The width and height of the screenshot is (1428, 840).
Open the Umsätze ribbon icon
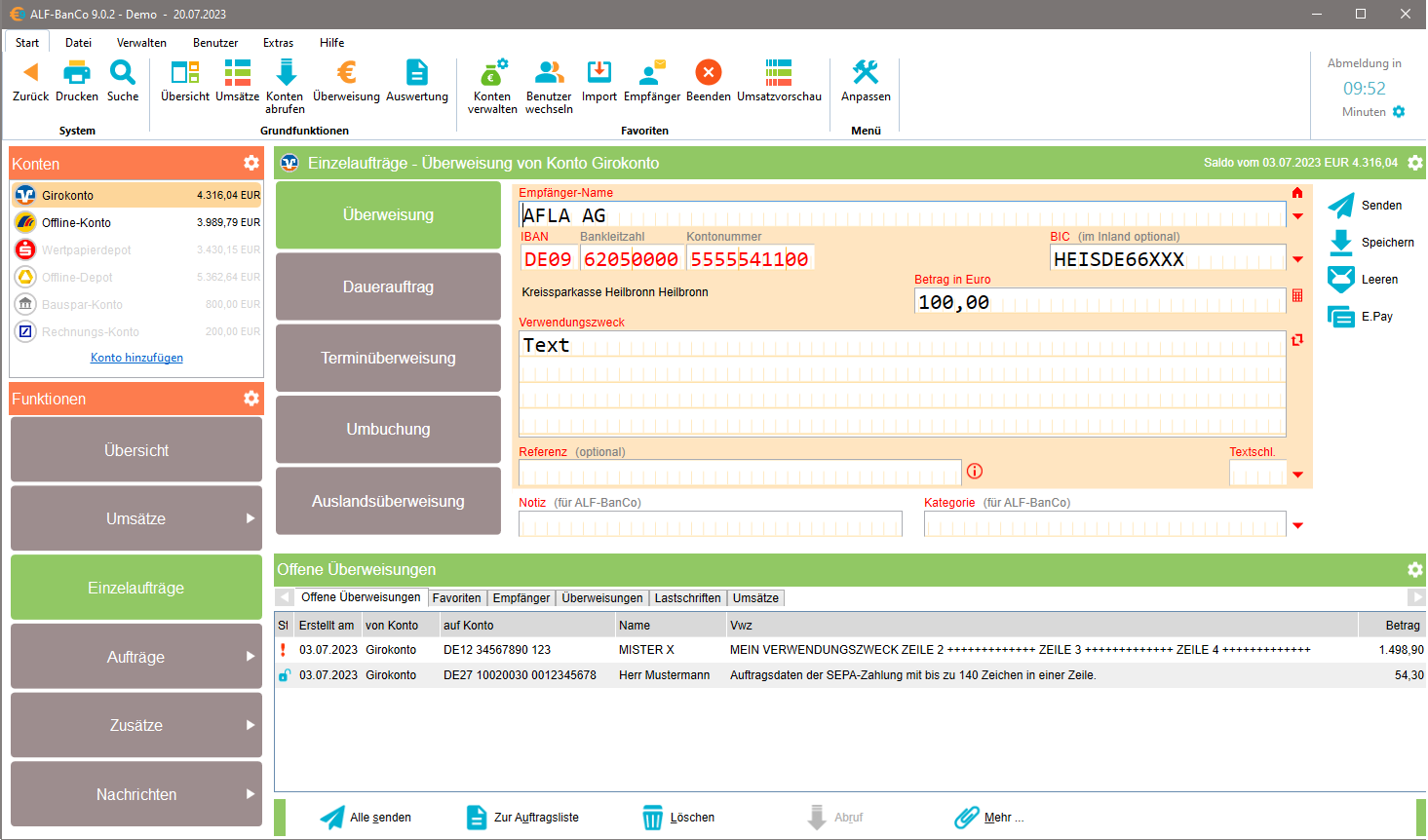238,72
